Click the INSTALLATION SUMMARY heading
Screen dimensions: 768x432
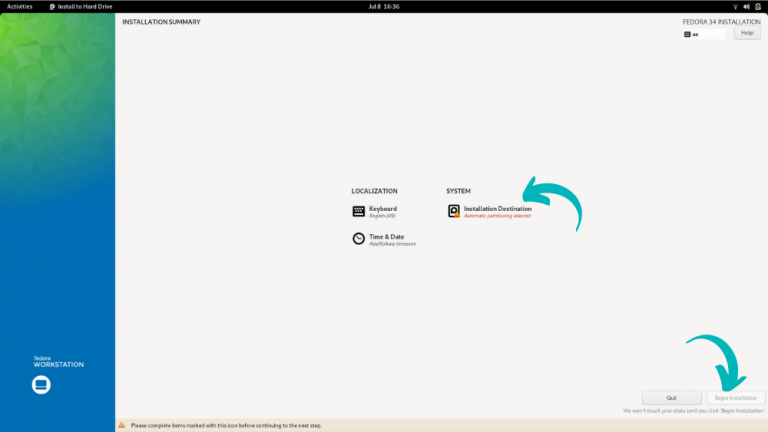click(x=161, y=22)
